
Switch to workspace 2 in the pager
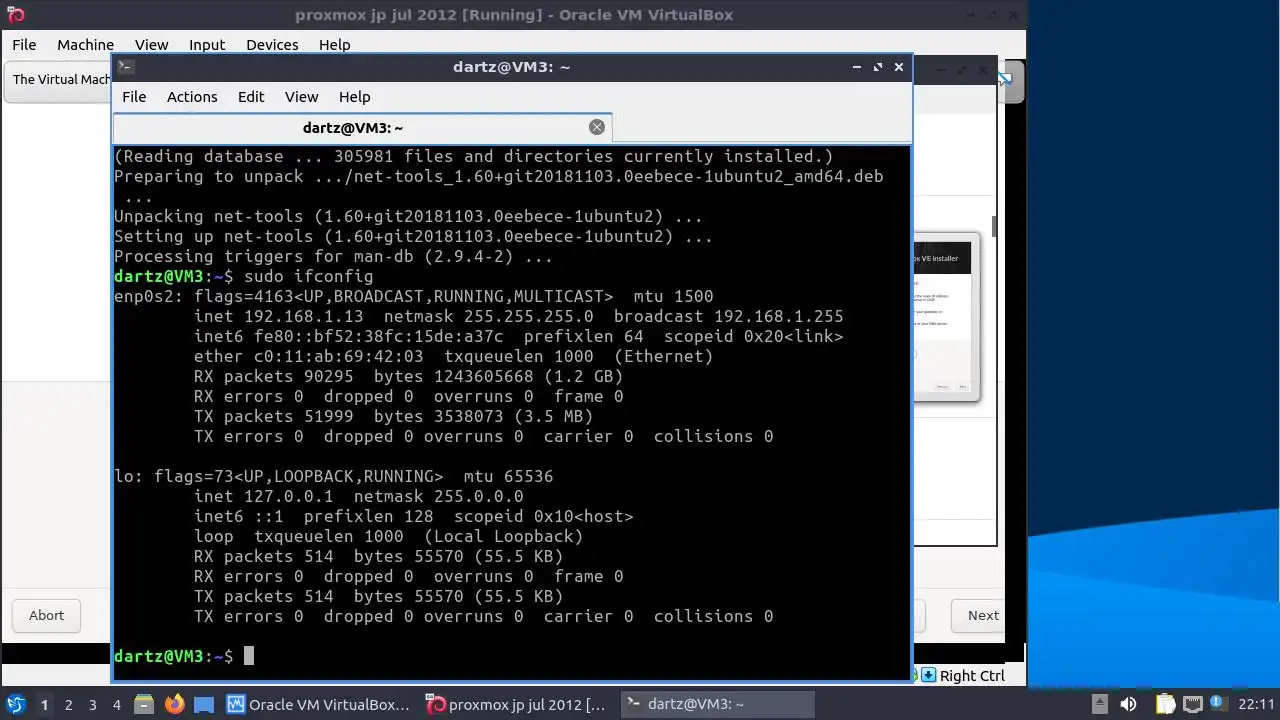(x=68, y=704)
